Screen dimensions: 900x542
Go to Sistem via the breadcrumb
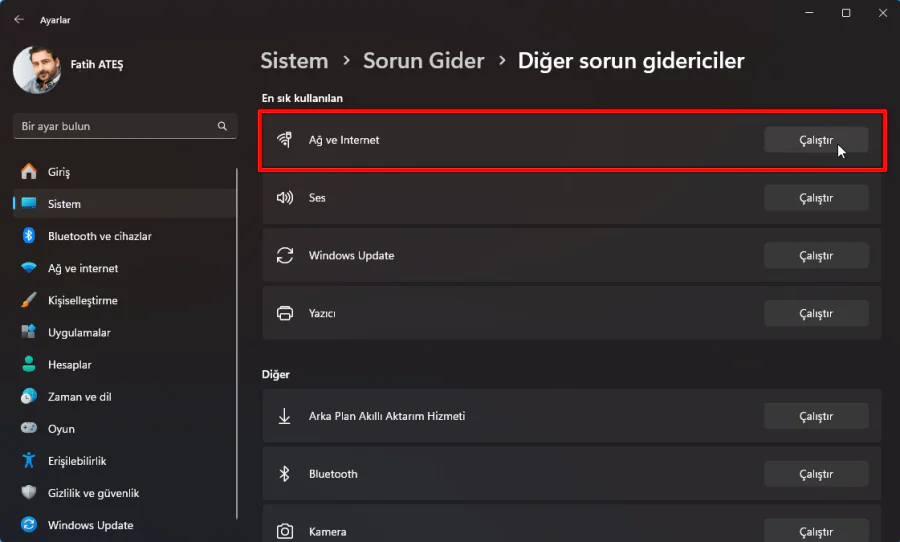click(294, 61)
